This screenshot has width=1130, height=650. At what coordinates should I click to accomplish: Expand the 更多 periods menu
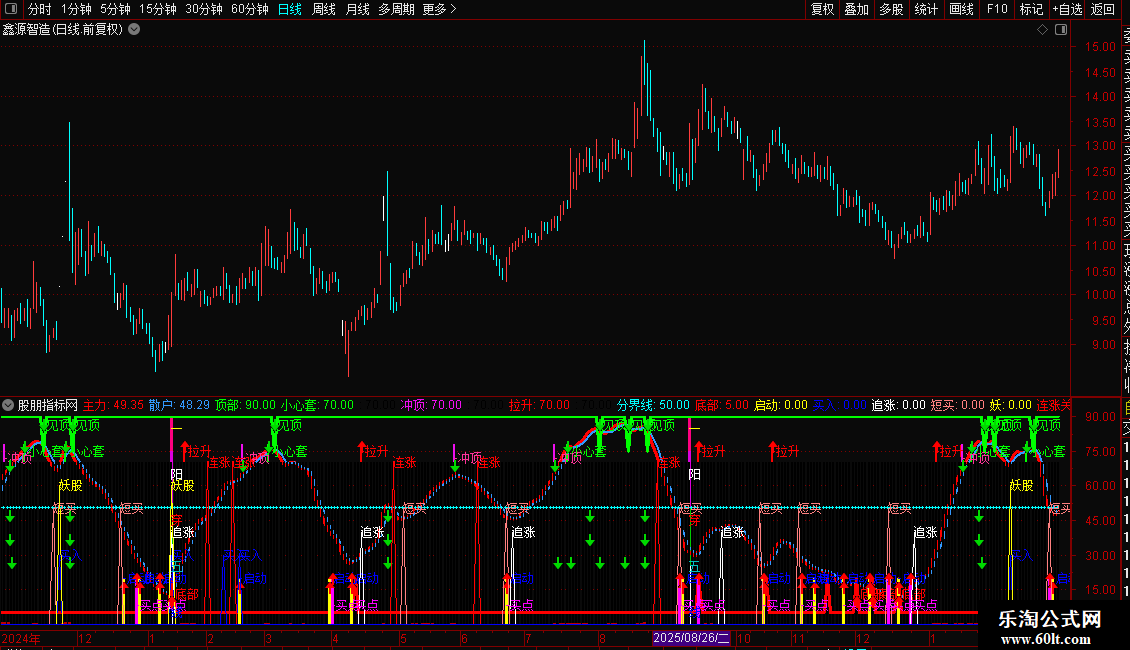(x=440, y=9)
